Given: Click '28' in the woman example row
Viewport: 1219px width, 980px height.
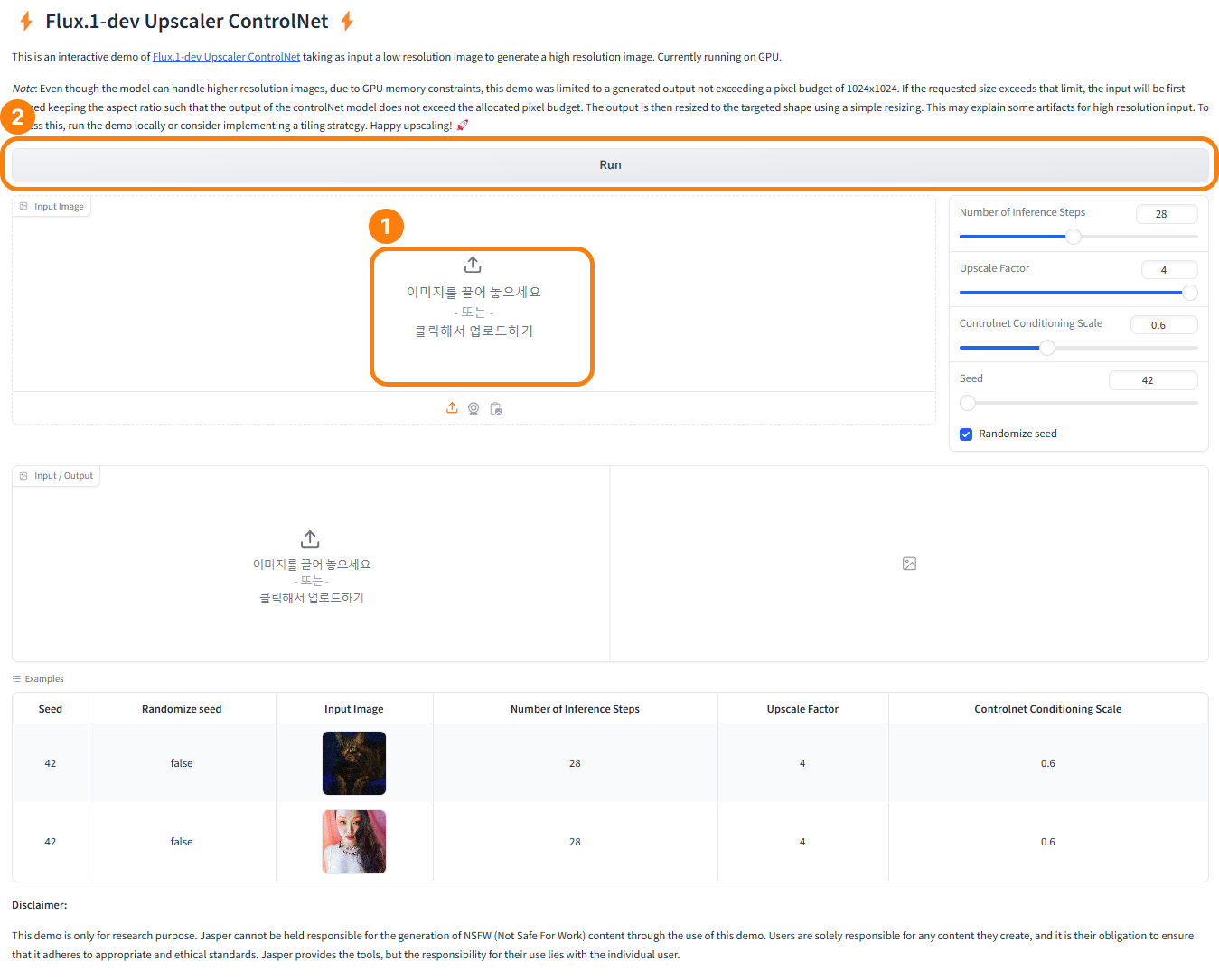Looking at the screenshot, I should (575, 842).
